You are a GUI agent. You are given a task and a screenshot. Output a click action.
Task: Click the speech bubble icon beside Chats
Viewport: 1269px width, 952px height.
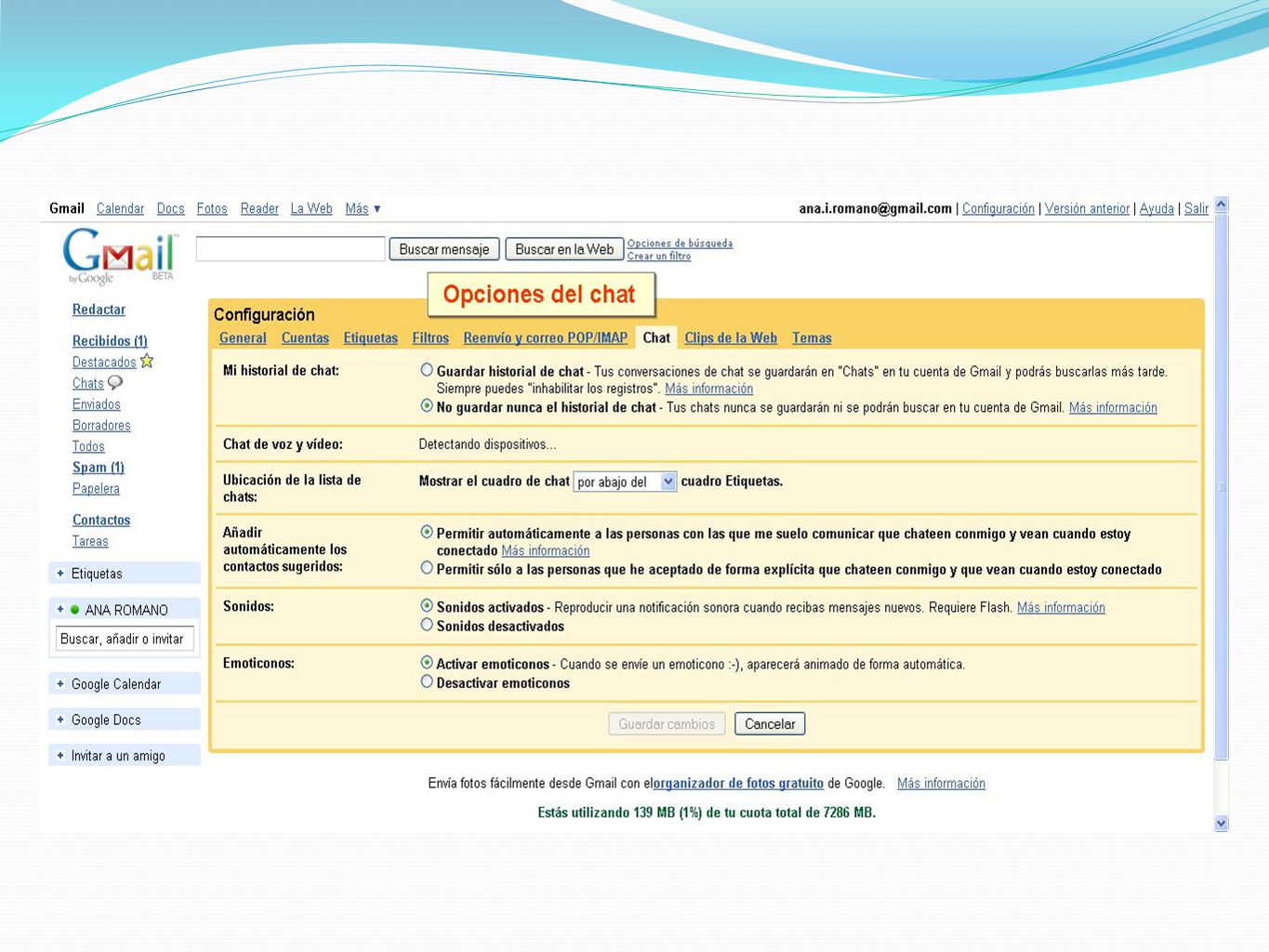pos(115,382)
